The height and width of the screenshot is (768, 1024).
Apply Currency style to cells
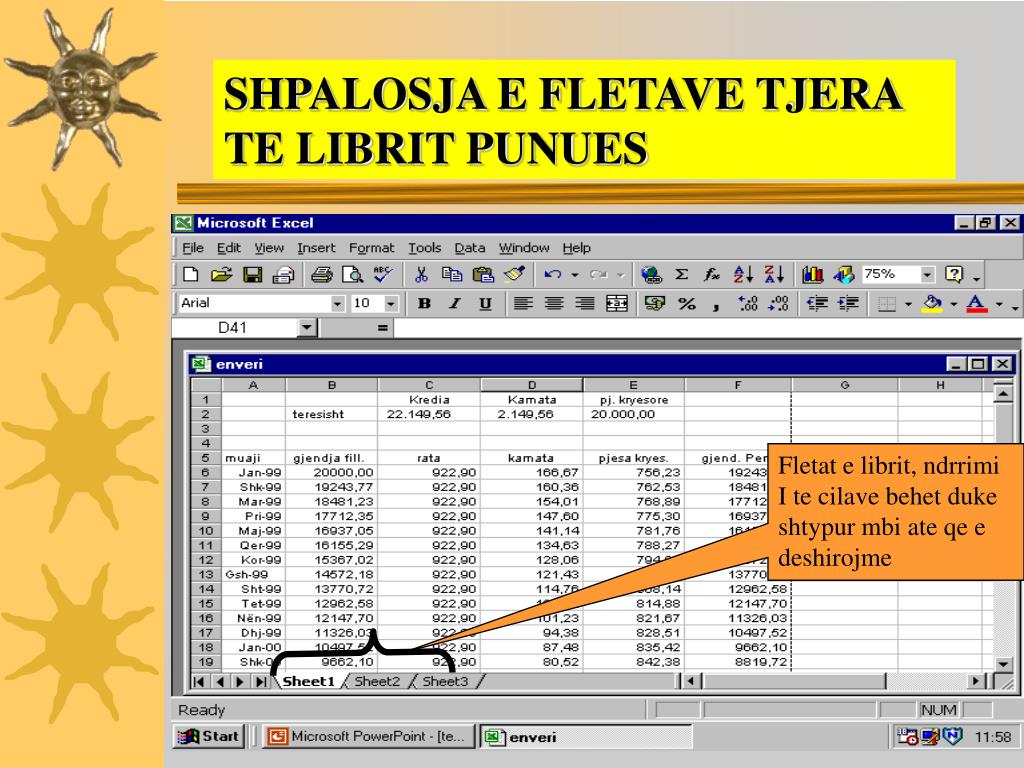654,303
